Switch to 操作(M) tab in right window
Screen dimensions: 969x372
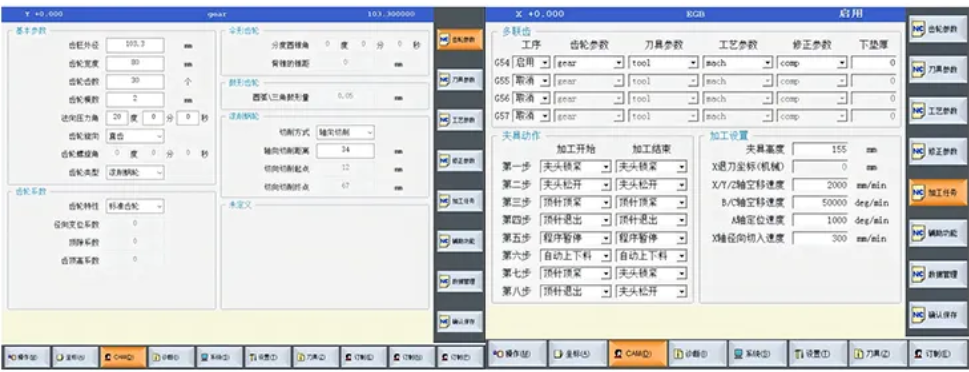coord(517,354)
